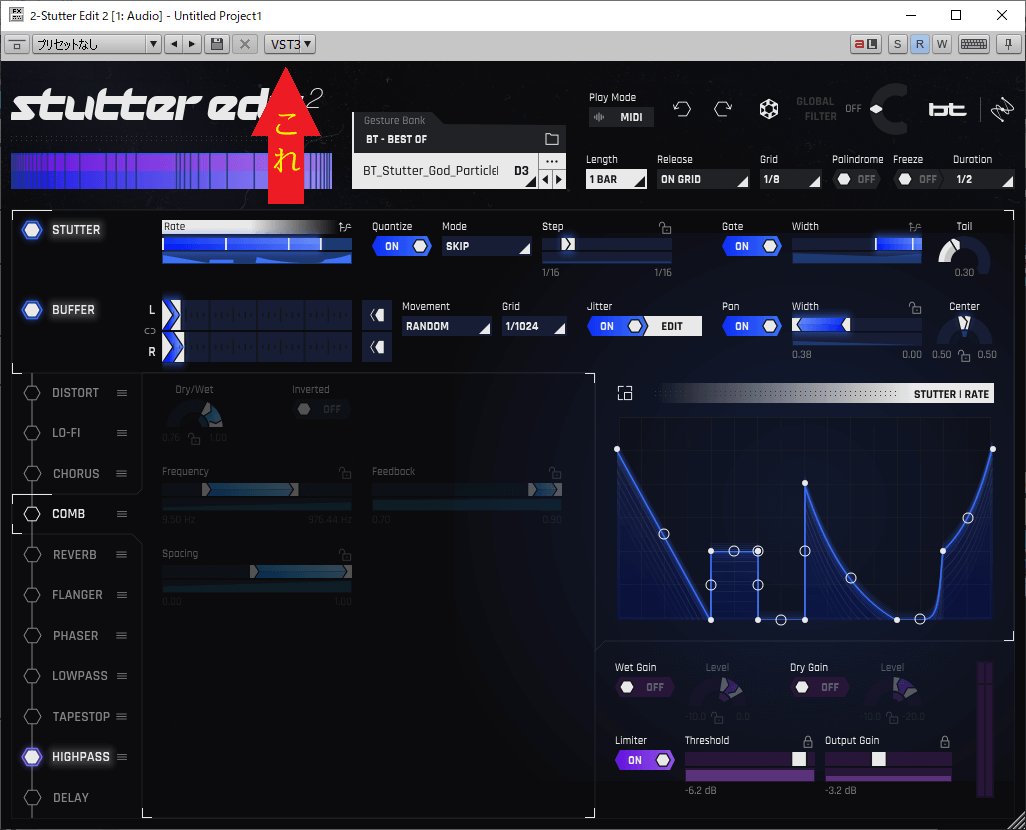The width and height of the screenshot is (1026, 830).
Task: Open the Buffer Grid 1/1024 dropdown
Action: coord(534,326)
